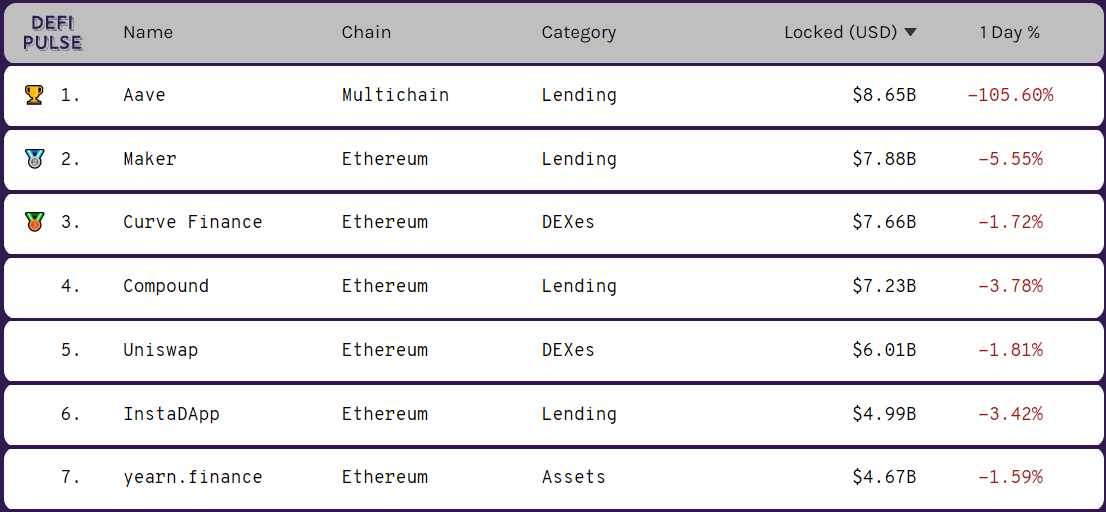Open the Compound project link
The height and width of the screenshot is (512, 1106).
coord(166,286)
